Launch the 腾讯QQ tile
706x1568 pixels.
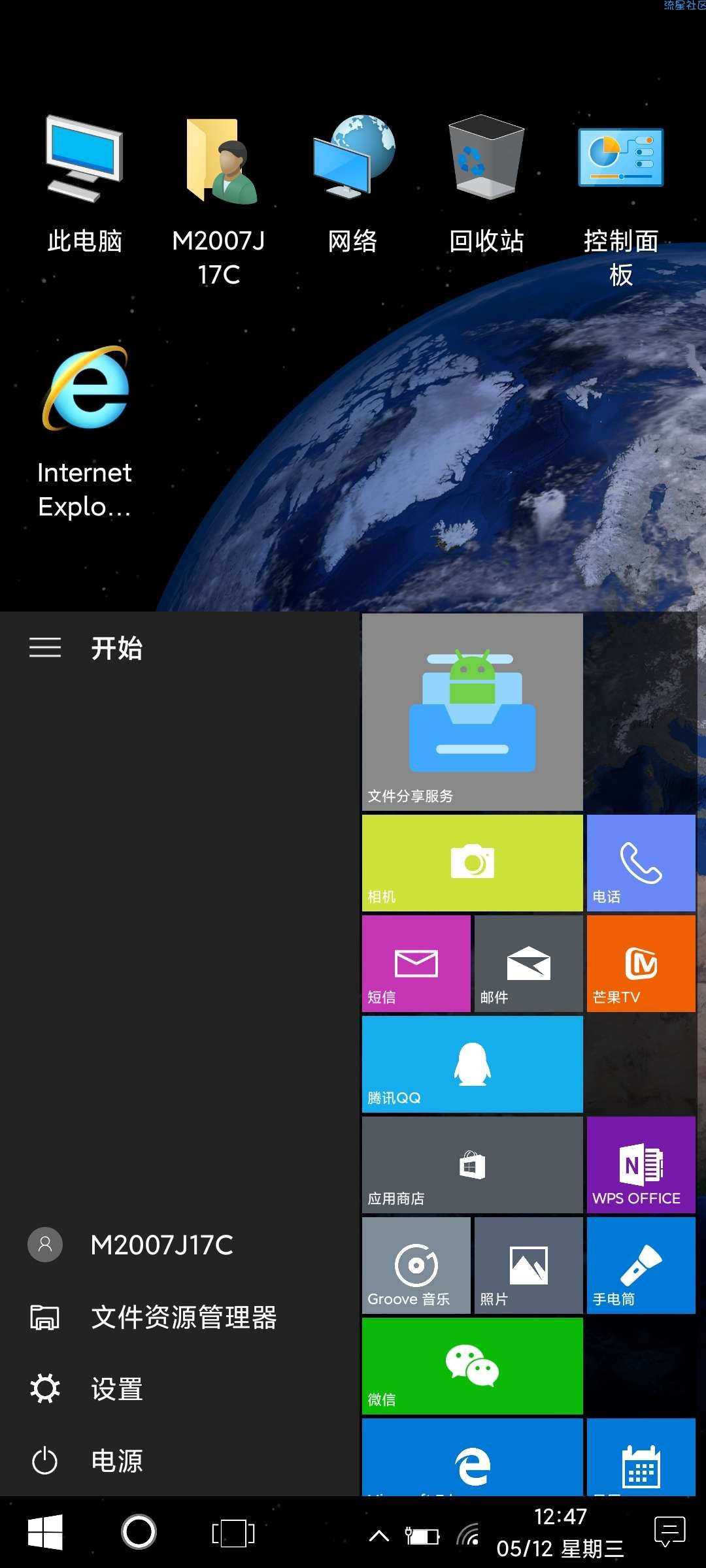[473, 1064]
